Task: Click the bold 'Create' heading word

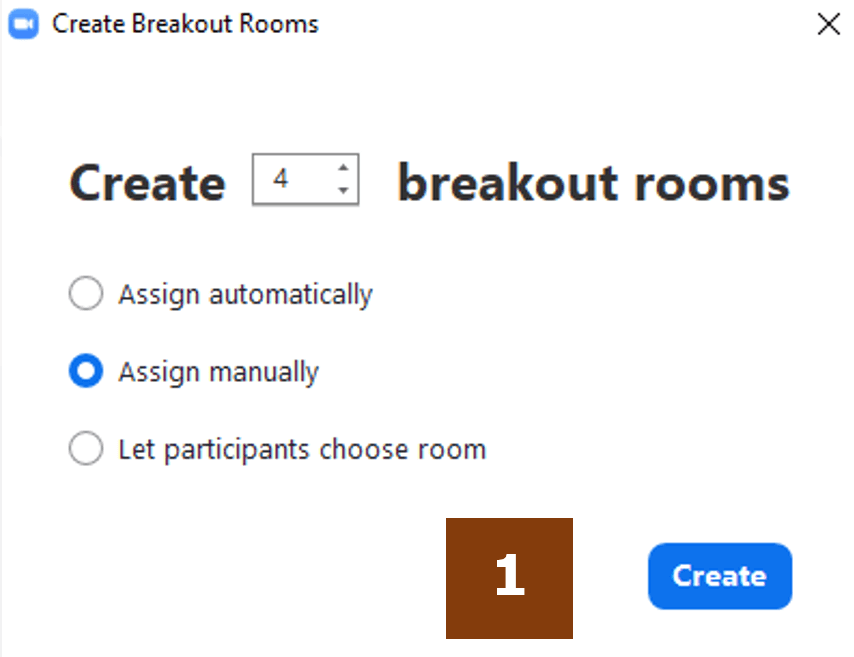Action: click(x=148, y=184)
